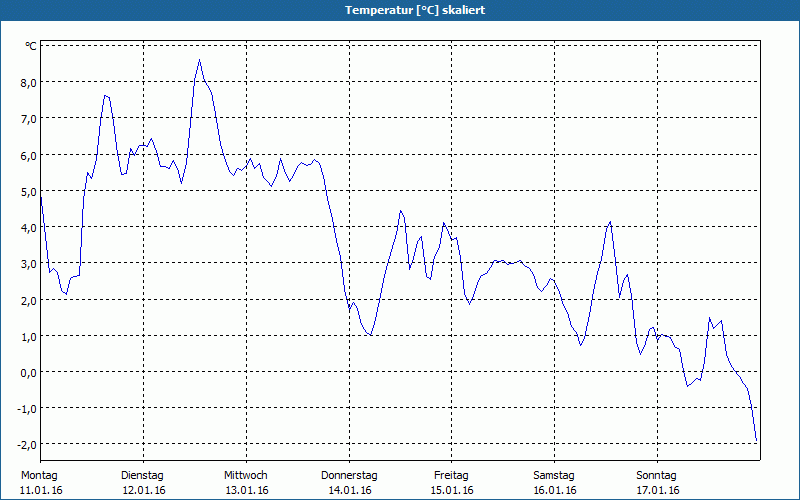The width and height of the screenshot is (800, 500).
Task: Click the date label 16.01.16
Action: [554, 490]
